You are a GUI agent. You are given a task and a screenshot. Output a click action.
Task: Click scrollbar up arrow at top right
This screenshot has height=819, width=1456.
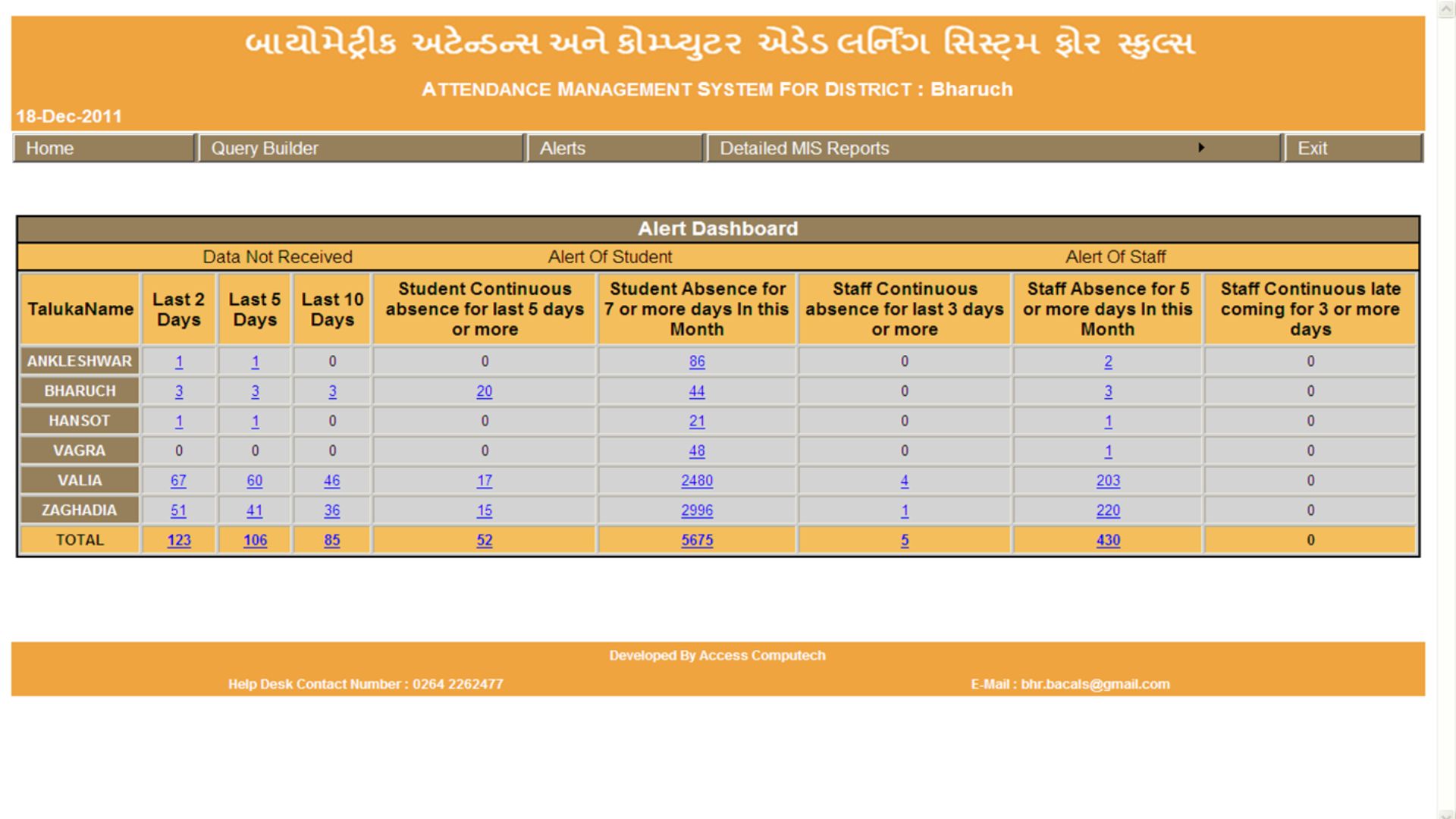click(x=1445, y=8)
